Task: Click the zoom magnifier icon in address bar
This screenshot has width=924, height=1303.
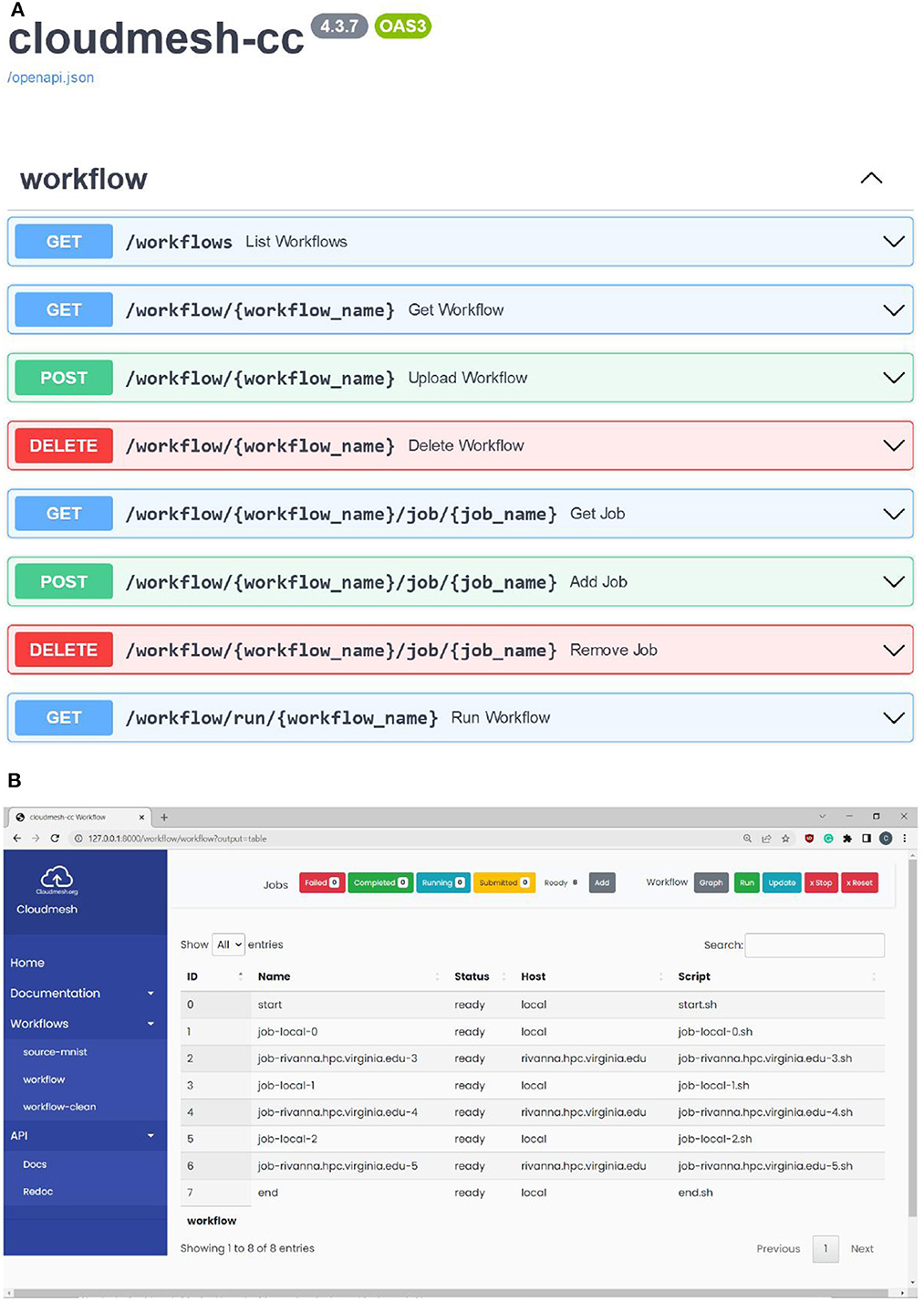Action: [x=747, y=839]
